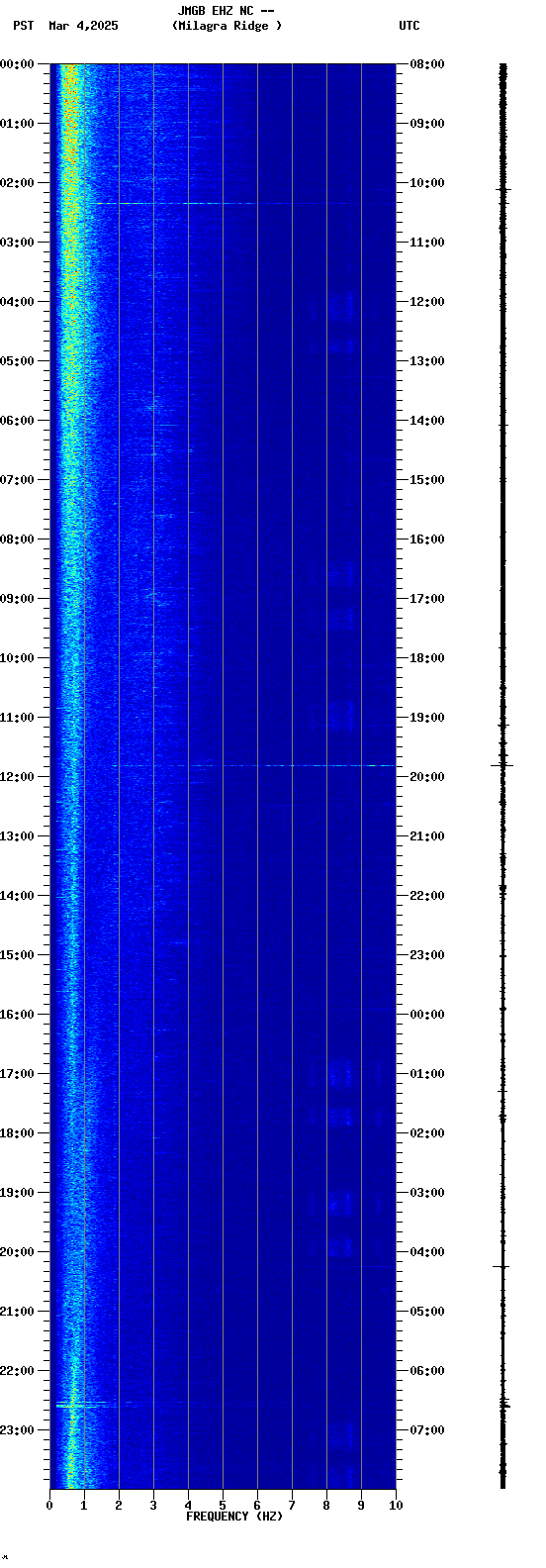Click the 12:00 PST time label

(x=18, y=777)
